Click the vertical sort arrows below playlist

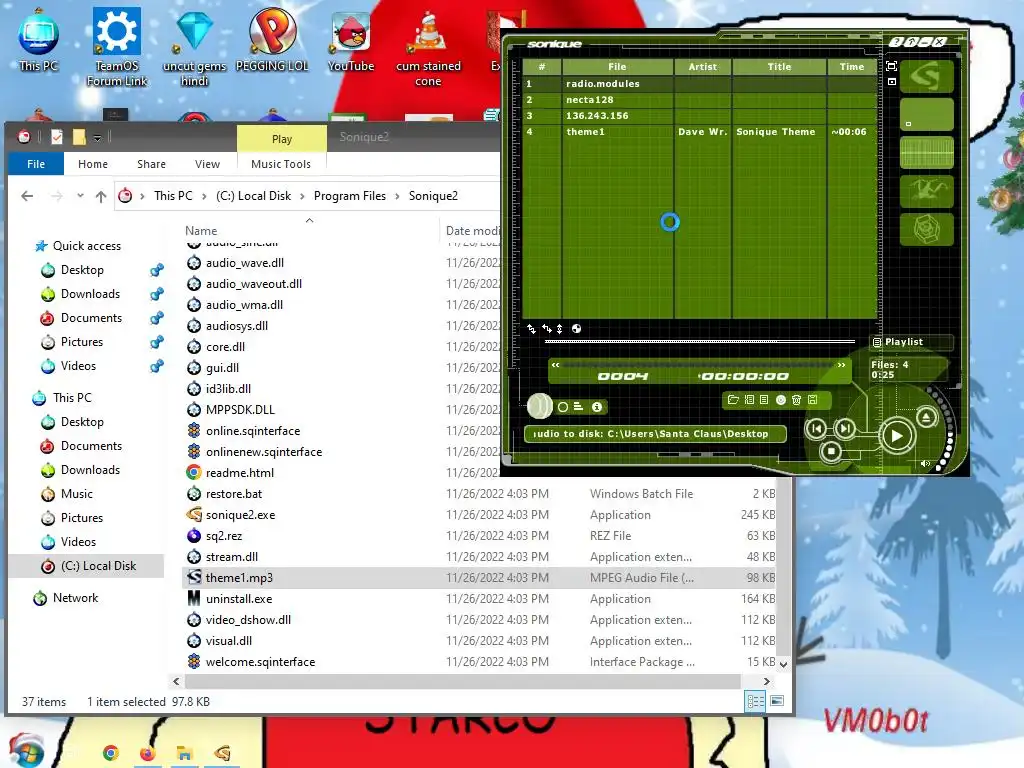560,328
